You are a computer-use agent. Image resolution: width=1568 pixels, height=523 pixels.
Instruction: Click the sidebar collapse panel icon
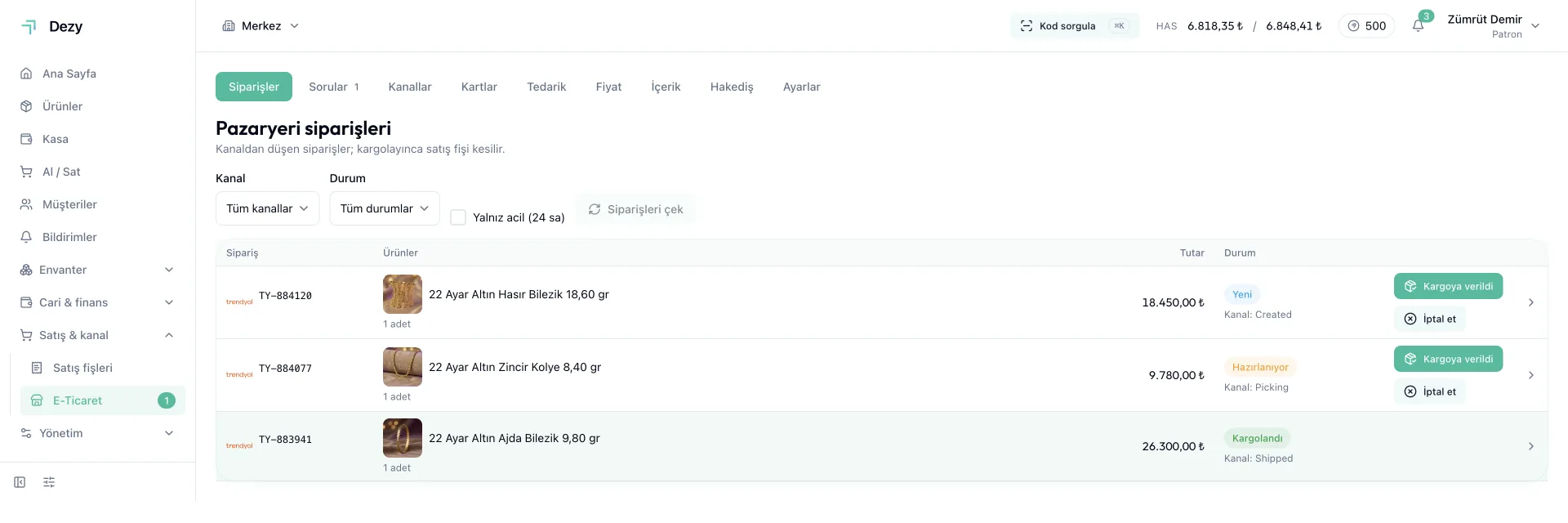point(20,482)
